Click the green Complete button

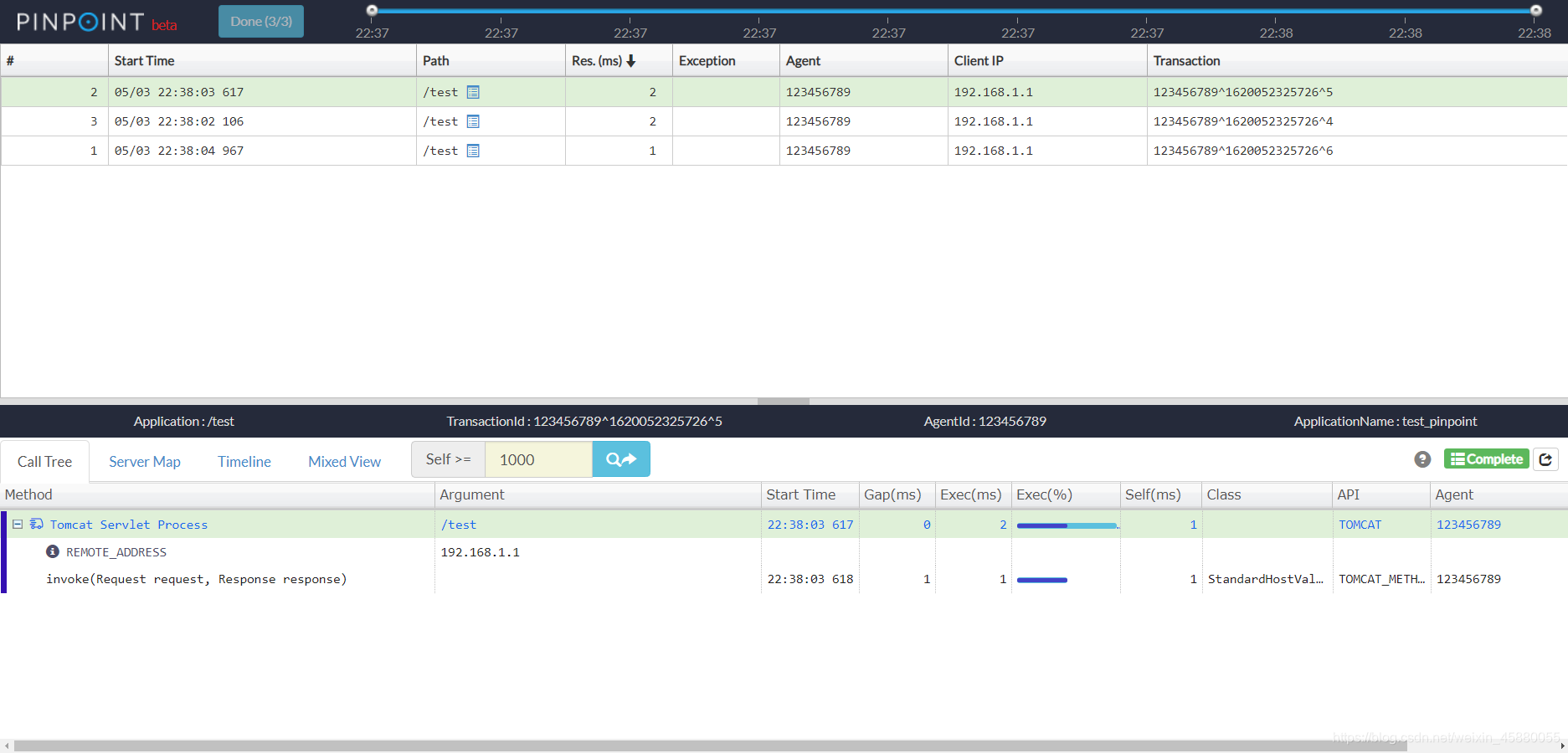1486,459
